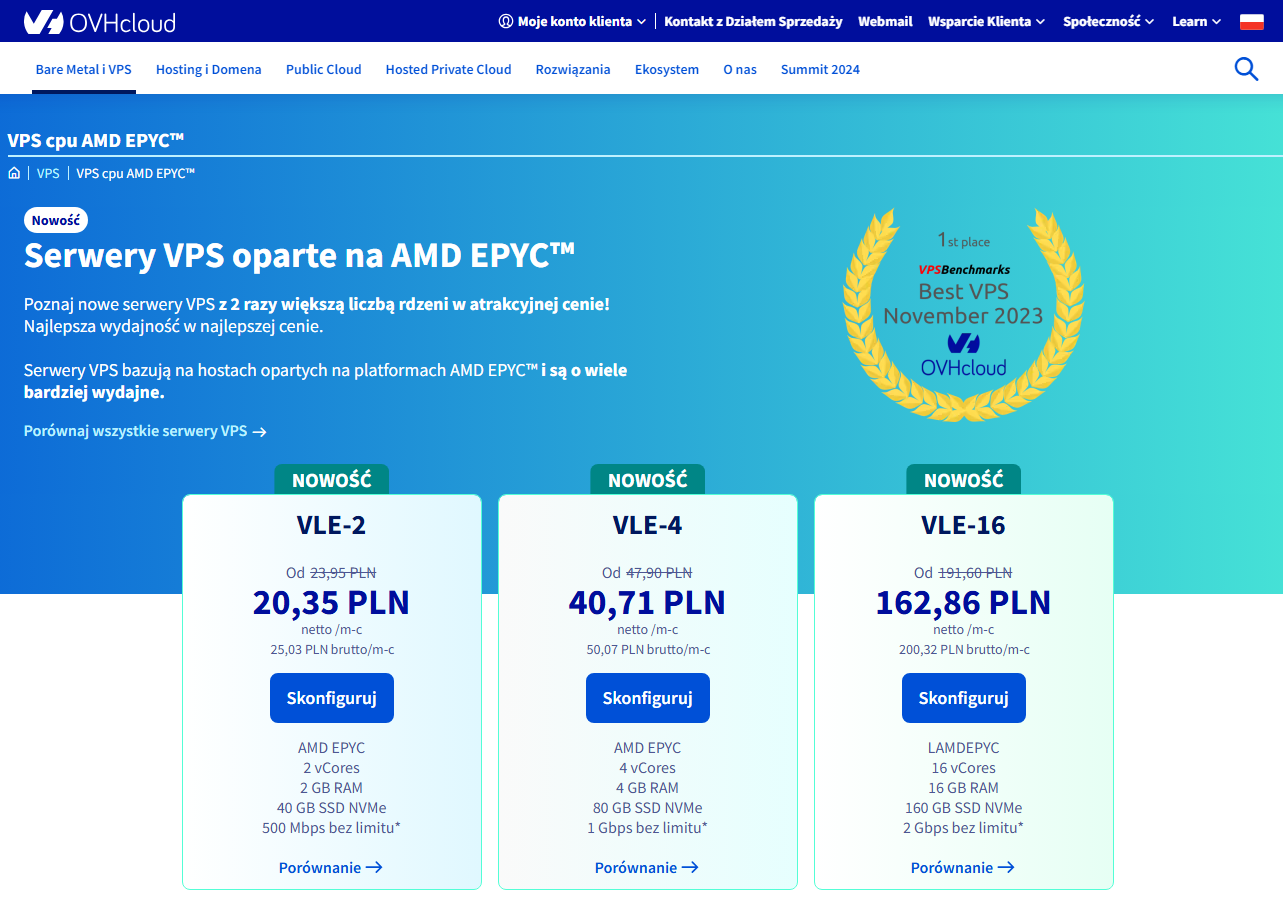
Task: Click Skonfiguruj for VLE-4
Action: [x=648, y=698]
